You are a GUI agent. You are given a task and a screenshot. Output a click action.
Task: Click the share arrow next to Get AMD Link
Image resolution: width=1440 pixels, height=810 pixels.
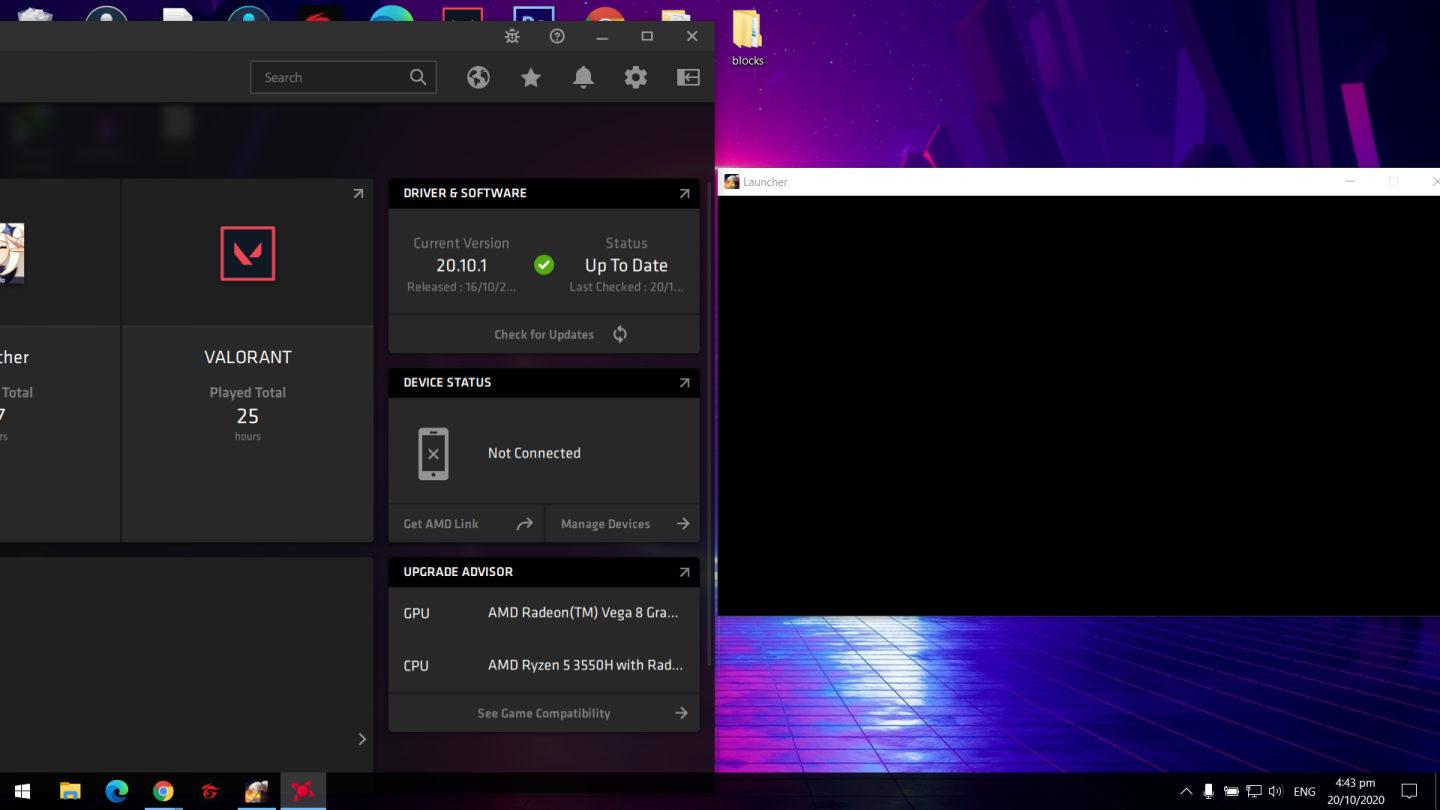(525, 524)
